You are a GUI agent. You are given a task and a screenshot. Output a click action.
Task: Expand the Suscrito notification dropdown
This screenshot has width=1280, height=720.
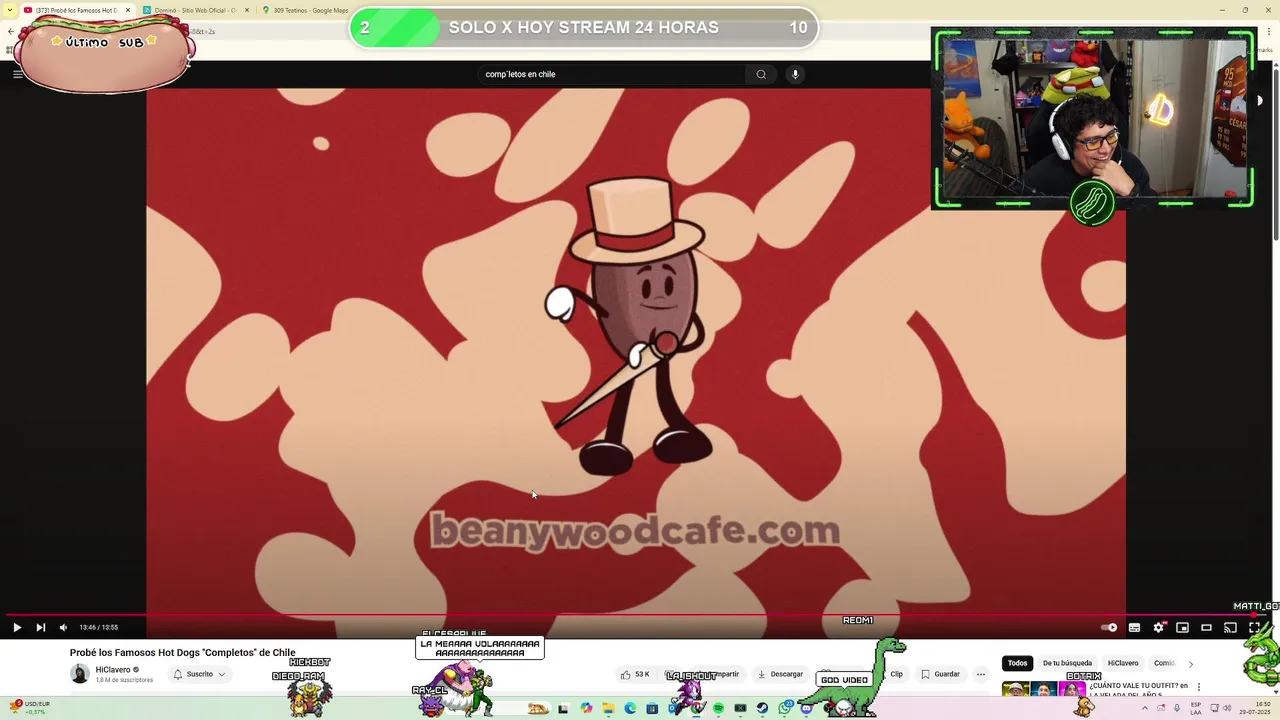(199, 674)
